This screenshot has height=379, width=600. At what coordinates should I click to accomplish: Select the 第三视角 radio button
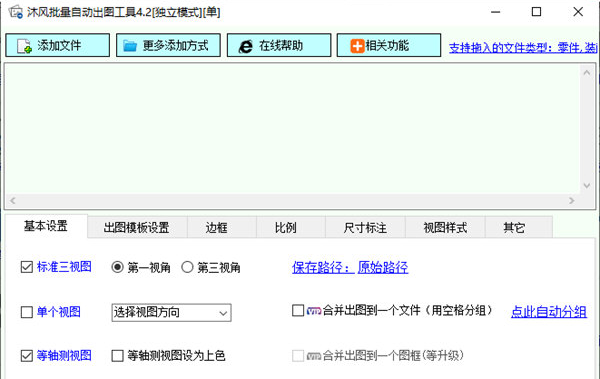[x=187, y=267]
